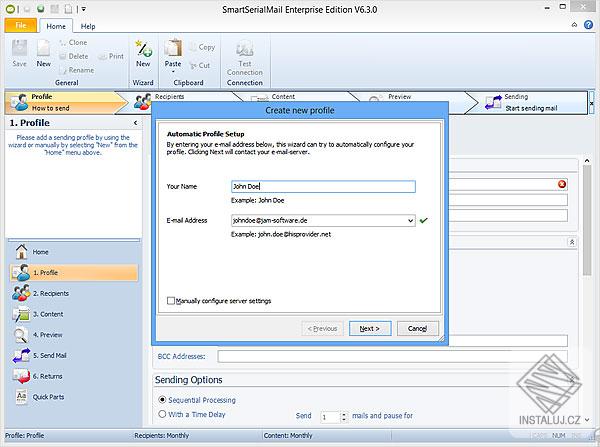This screenshot has height=447, width=600.
Task: Click the green checkmark validation icon
Action: tap(424, 220)
